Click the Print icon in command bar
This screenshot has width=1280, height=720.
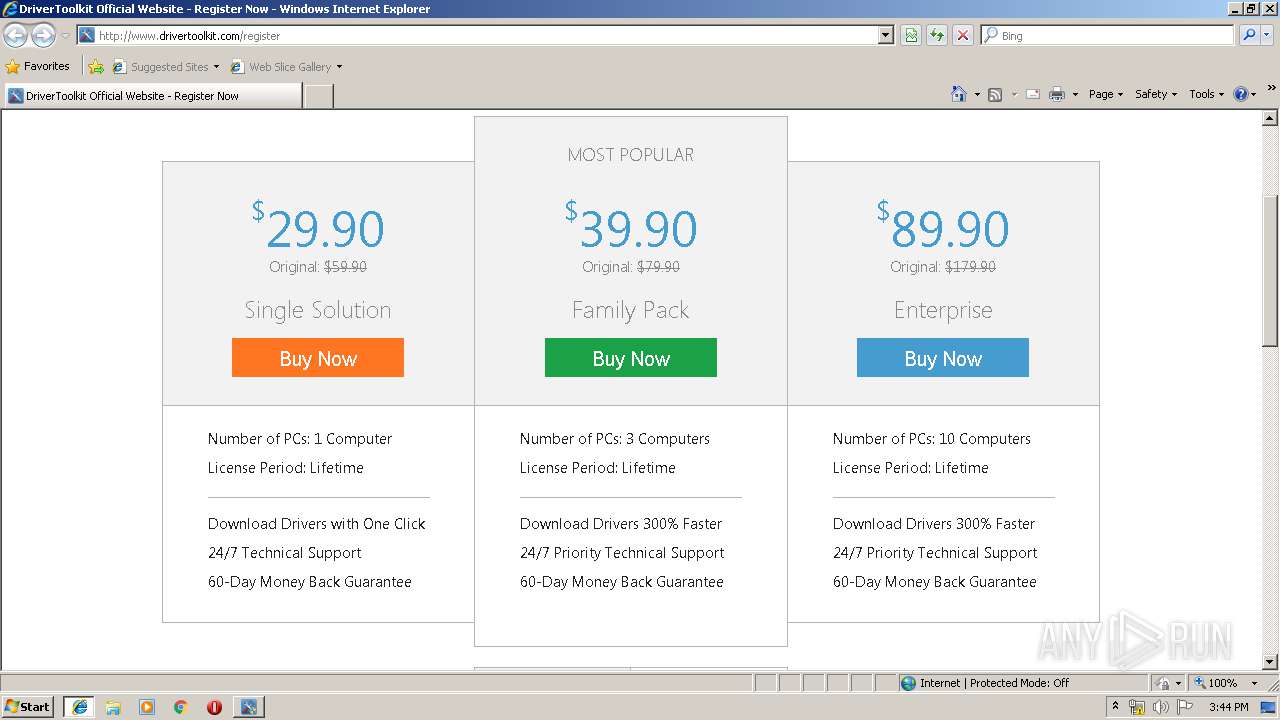click(1057, 94)
